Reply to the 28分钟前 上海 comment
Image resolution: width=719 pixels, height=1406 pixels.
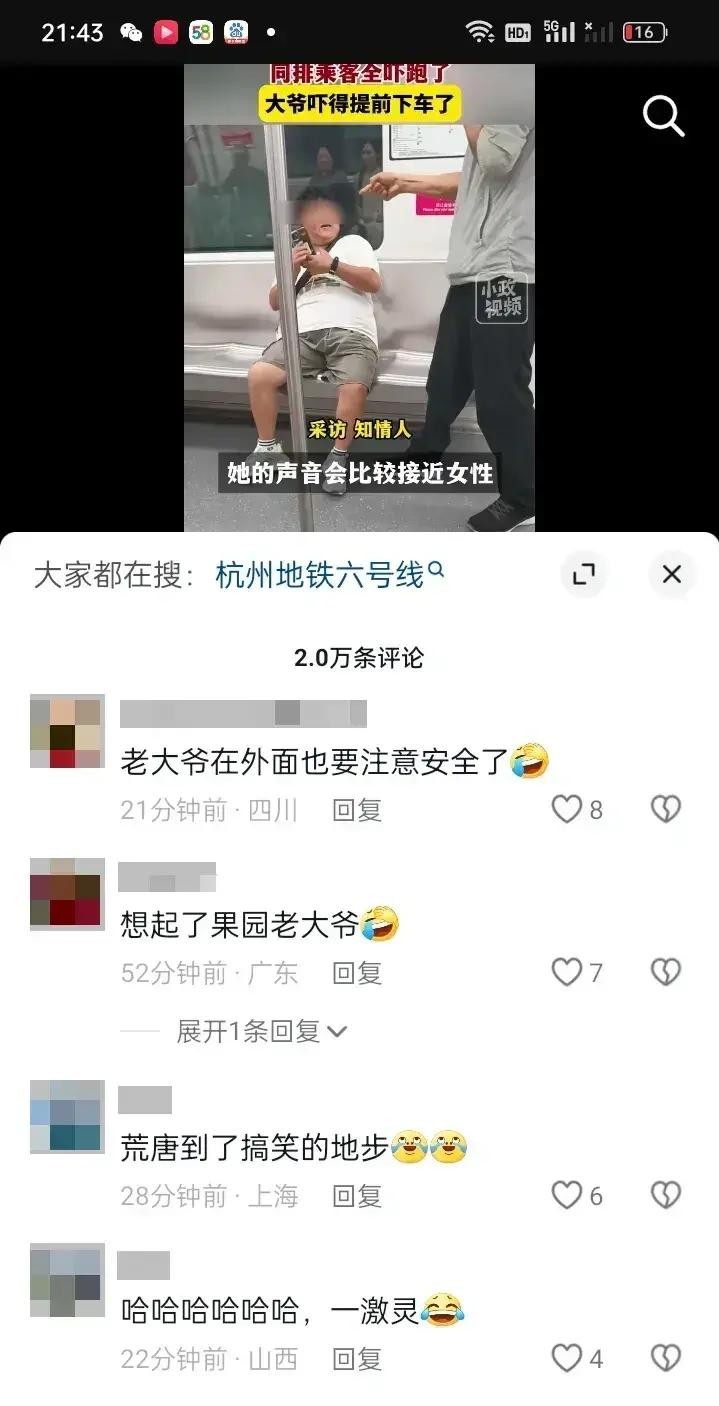tap(357, 1196)
